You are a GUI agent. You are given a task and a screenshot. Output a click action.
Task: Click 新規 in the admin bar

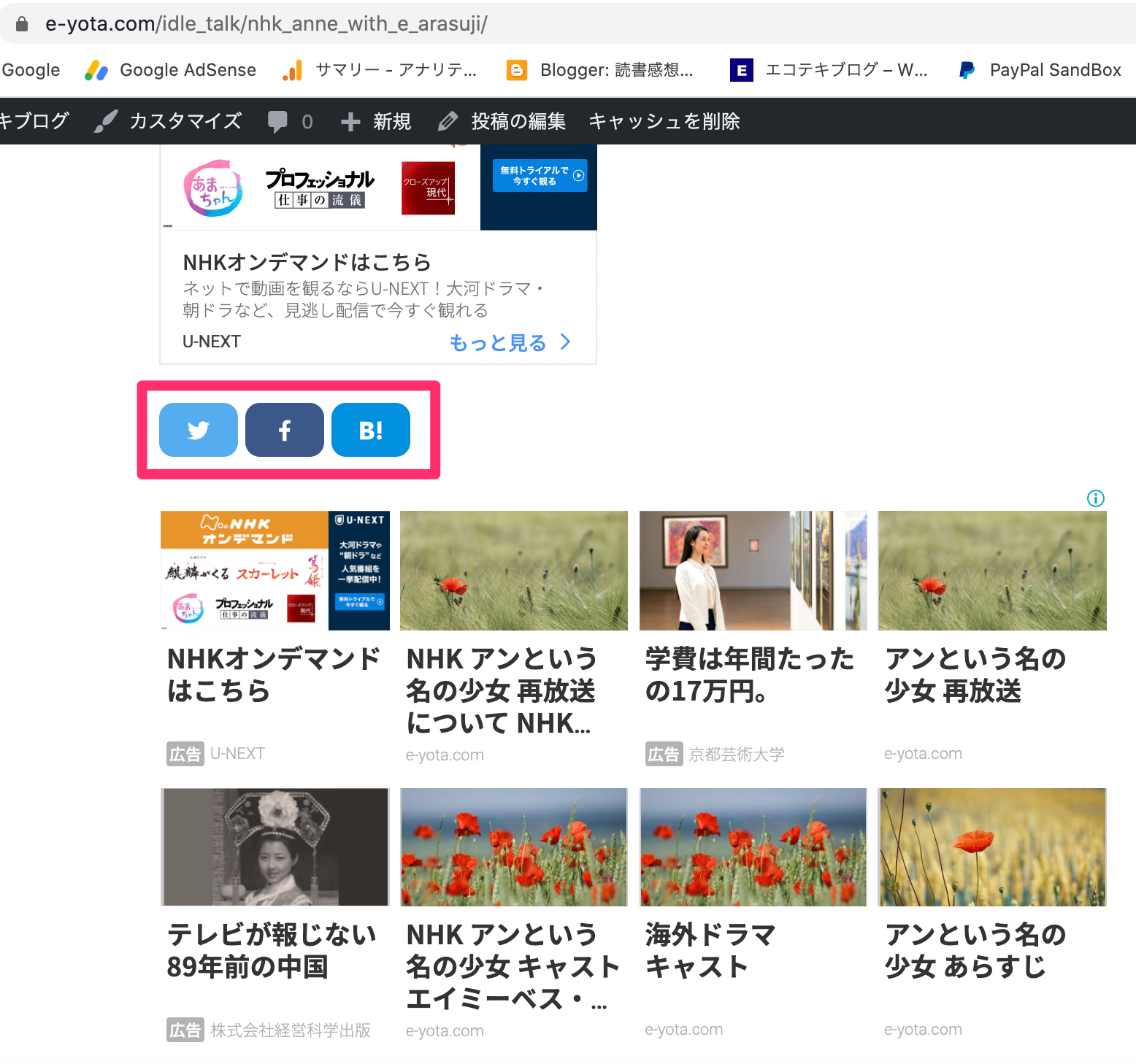pos(376,121)
